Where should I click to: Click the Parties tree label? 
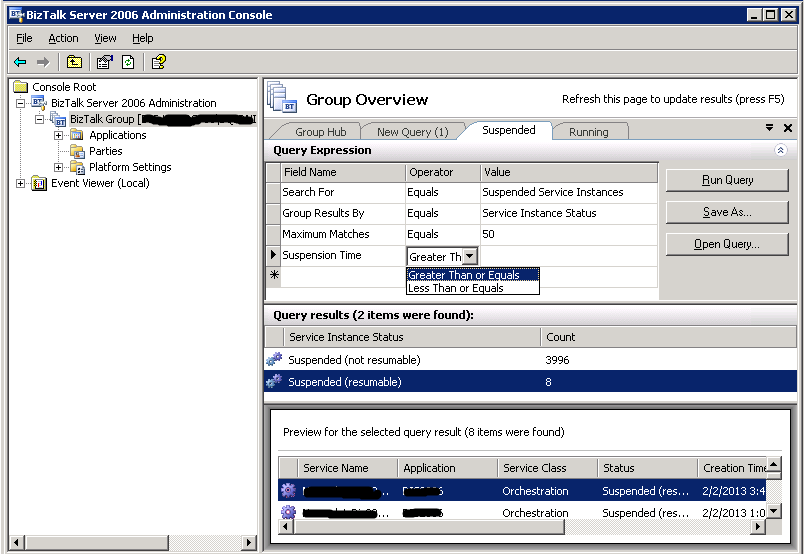106,151
